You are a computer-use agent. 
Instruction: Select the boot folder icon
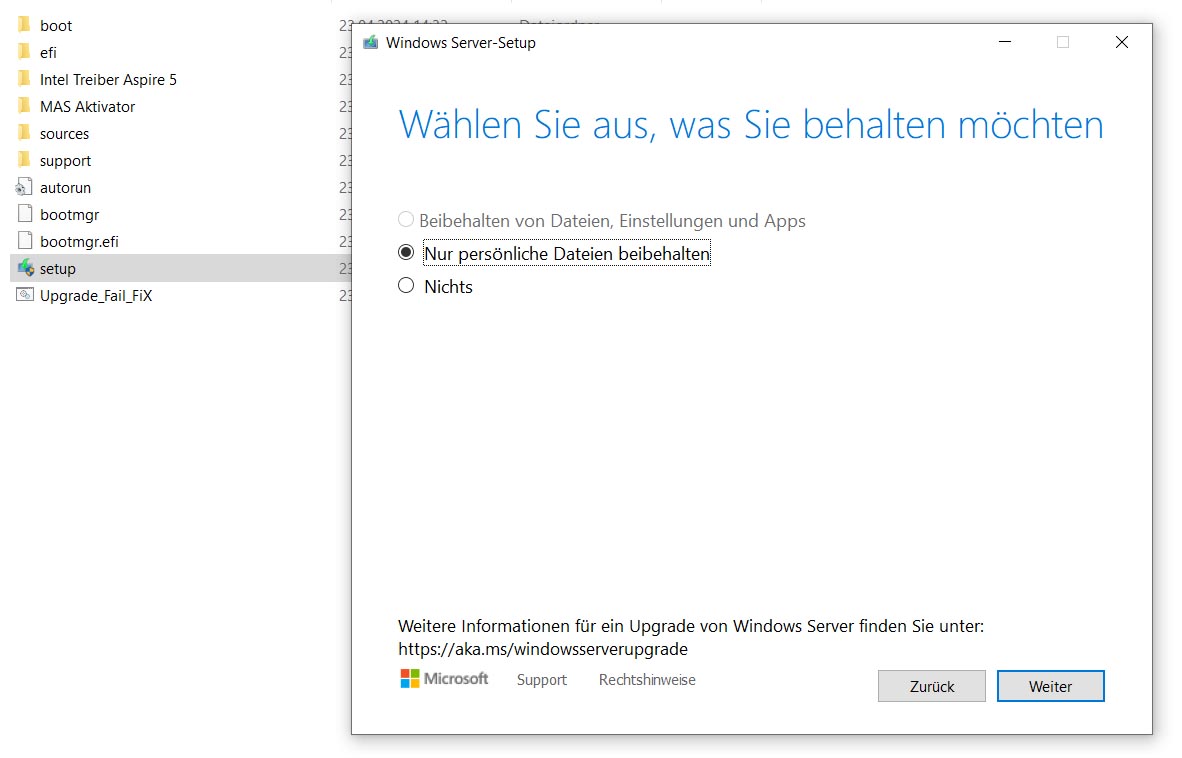point(24,25)
